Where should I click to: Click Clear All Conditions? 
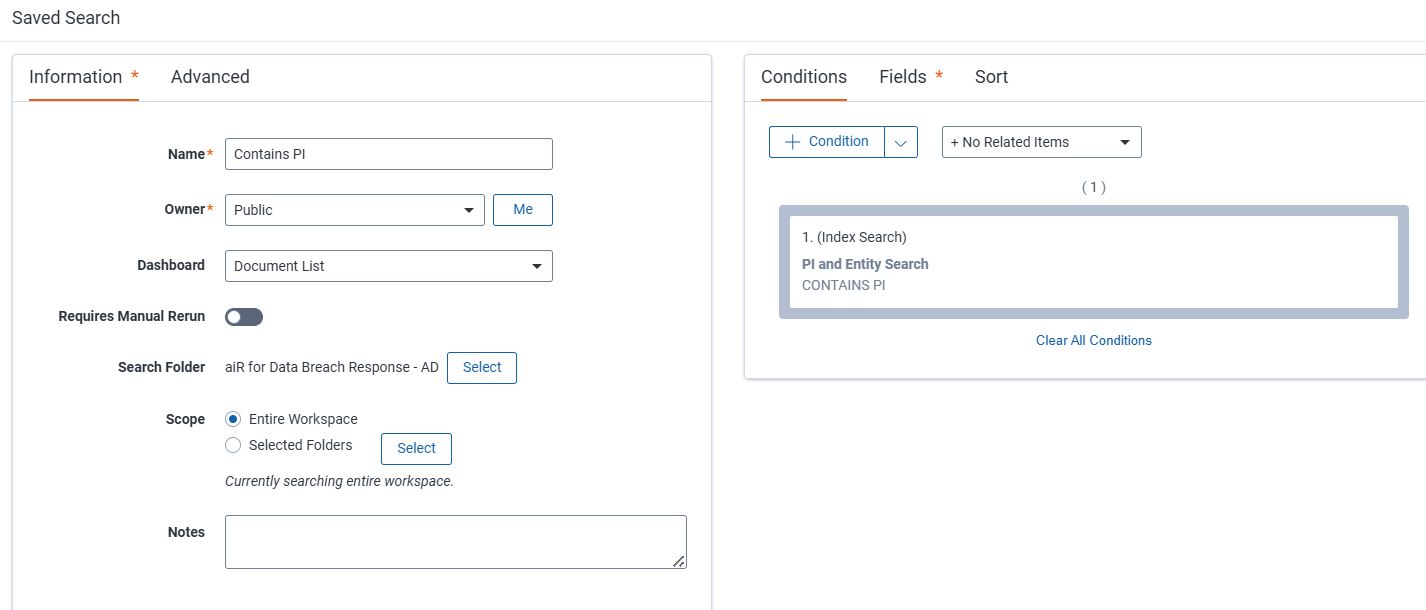click(x=1093, y=340)
